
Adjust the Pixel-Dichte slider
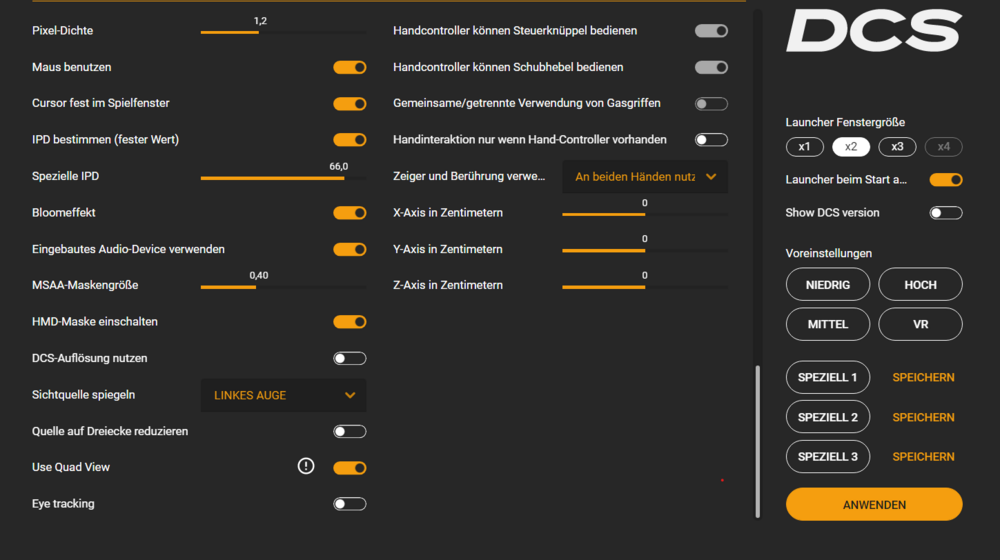click(x=259, y=32)
